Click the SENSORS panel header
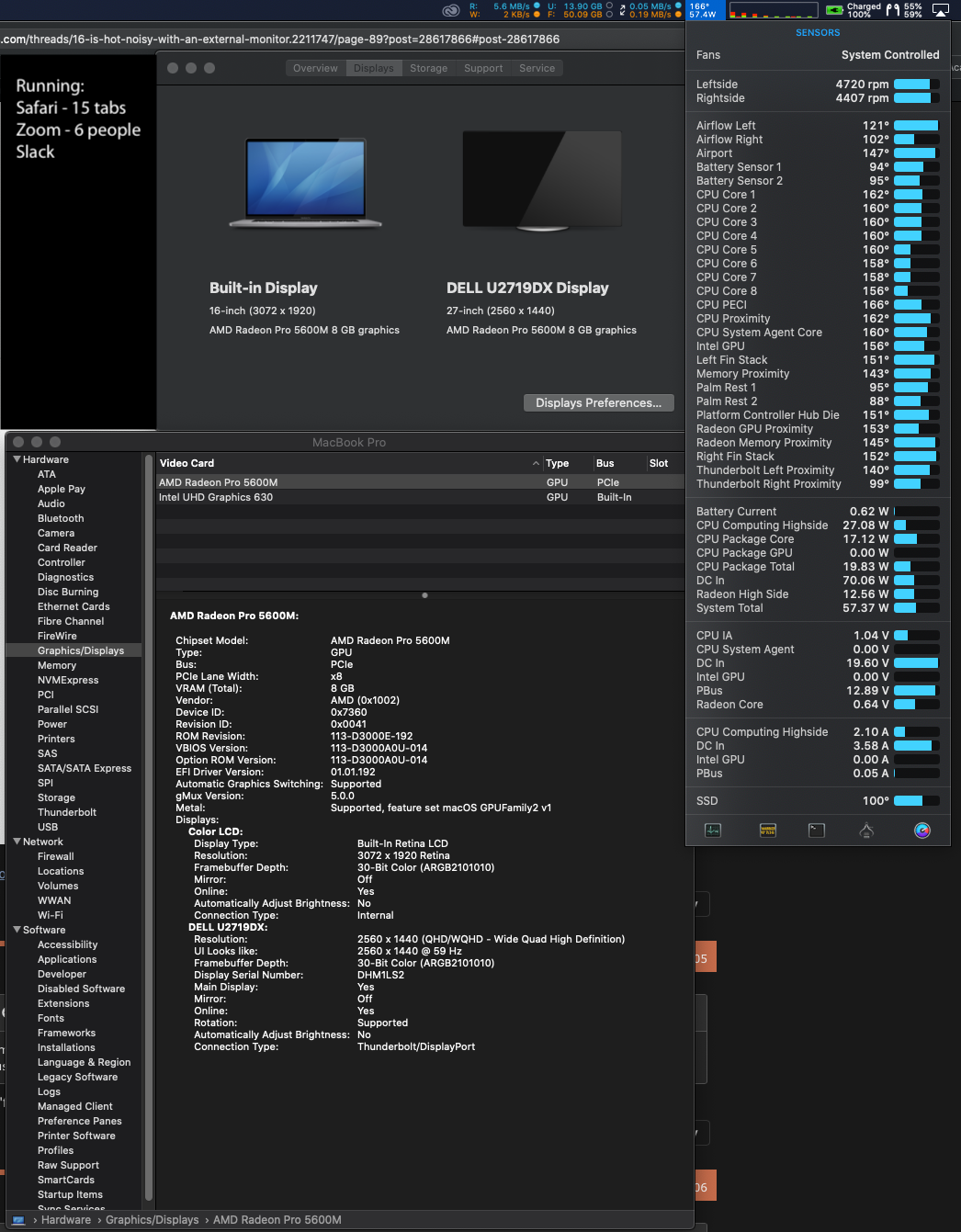 click(818, 33)
